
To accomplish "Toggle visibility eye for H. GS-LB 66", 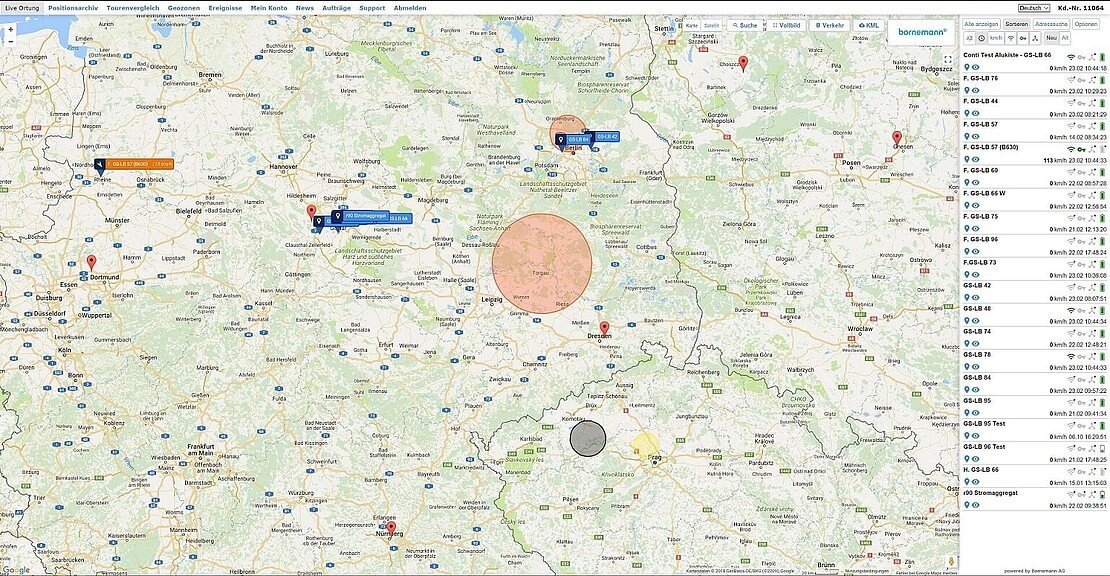I will pyautogui.click(x=975, y=482).
